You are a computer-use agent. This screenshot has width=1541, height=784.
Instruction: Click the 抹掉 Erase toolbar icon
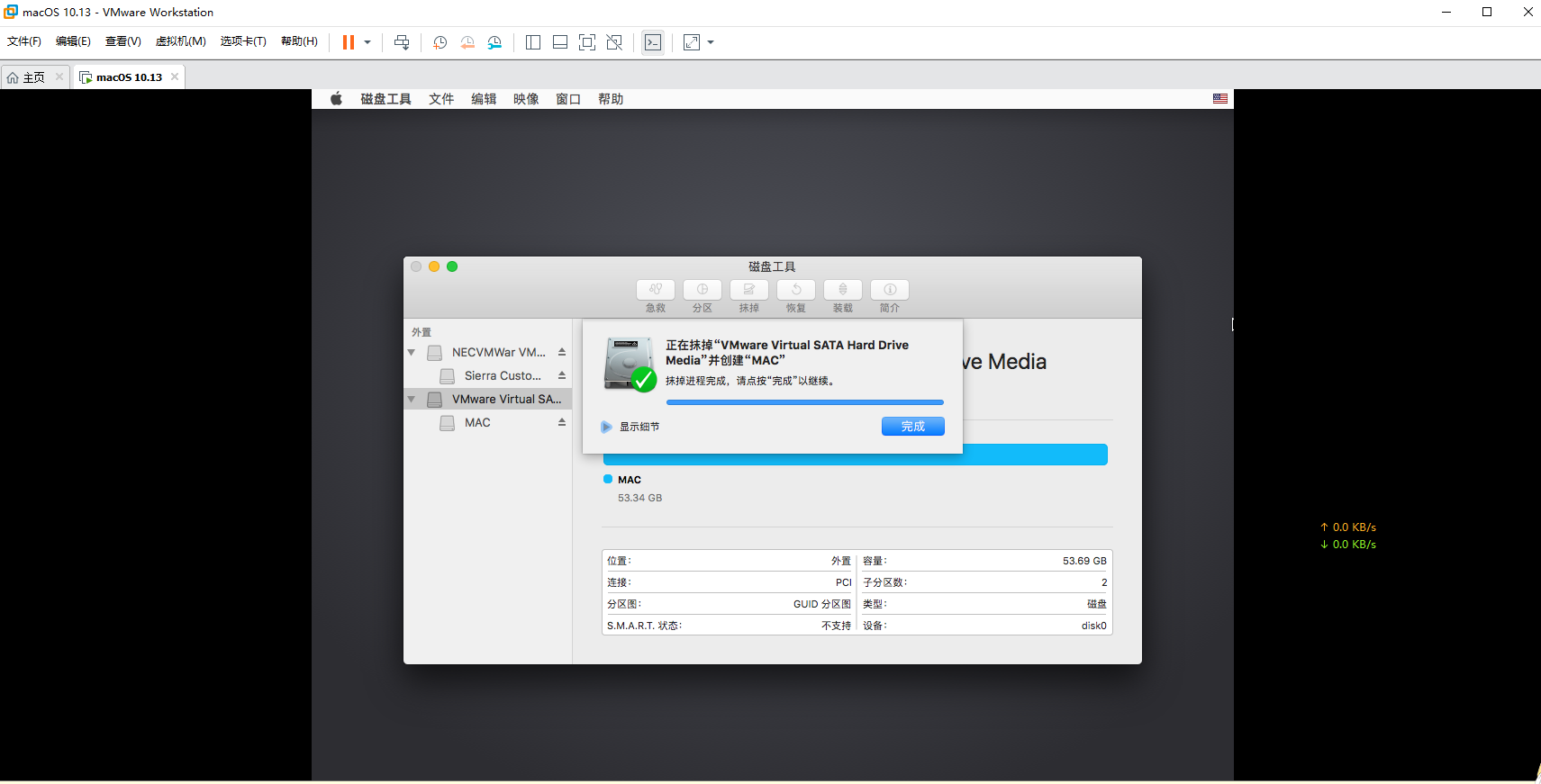pyautogui.click(x=749, y=290)
